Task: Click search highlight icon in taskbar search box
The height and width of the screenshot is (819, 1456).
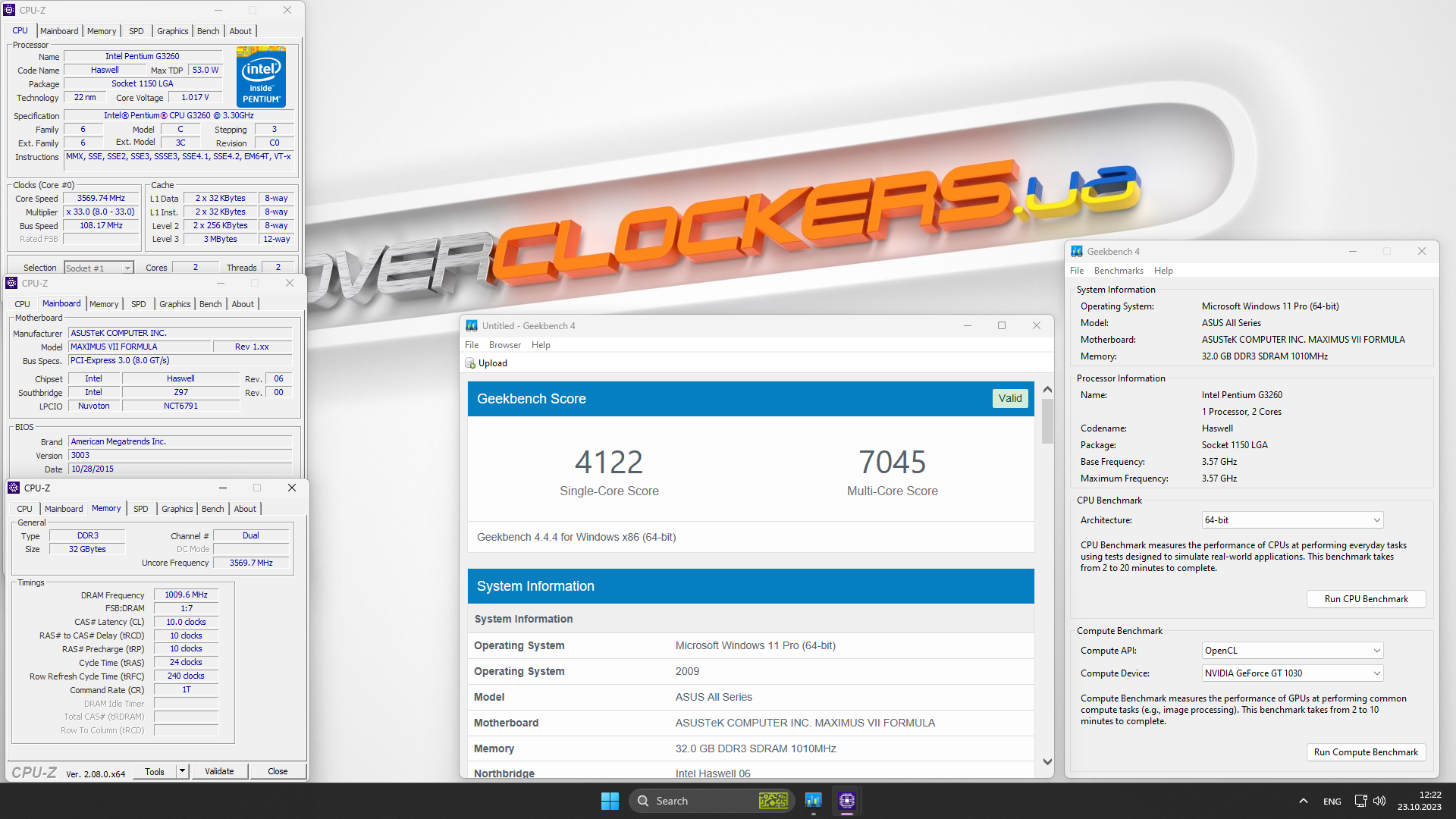Action: (x=773, y=801)
